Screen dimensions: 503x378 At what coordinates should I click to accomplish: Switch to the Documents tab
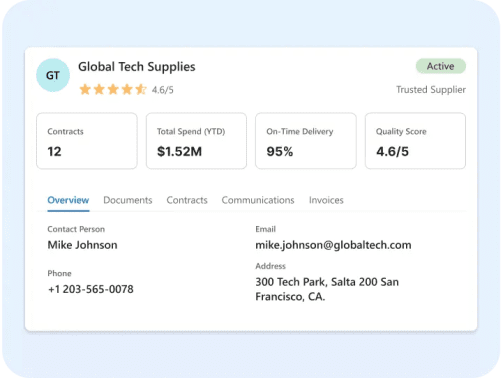128,200
